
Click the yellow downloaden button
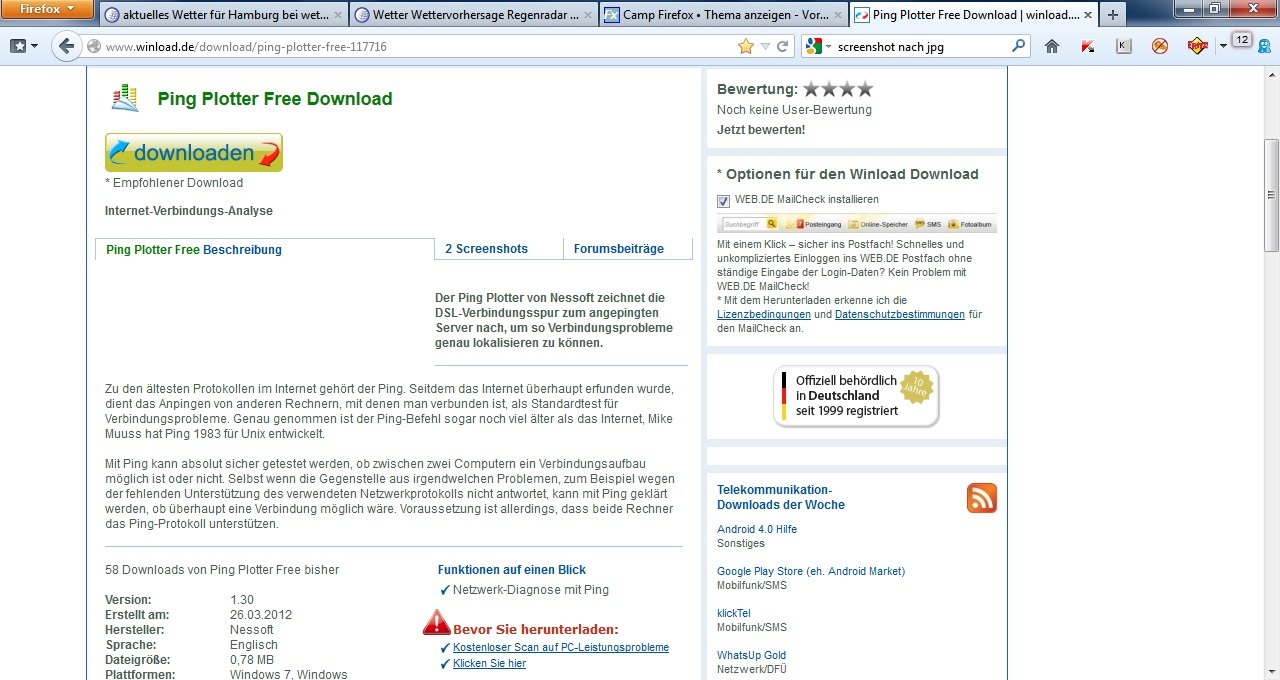(x=194, y=153)
